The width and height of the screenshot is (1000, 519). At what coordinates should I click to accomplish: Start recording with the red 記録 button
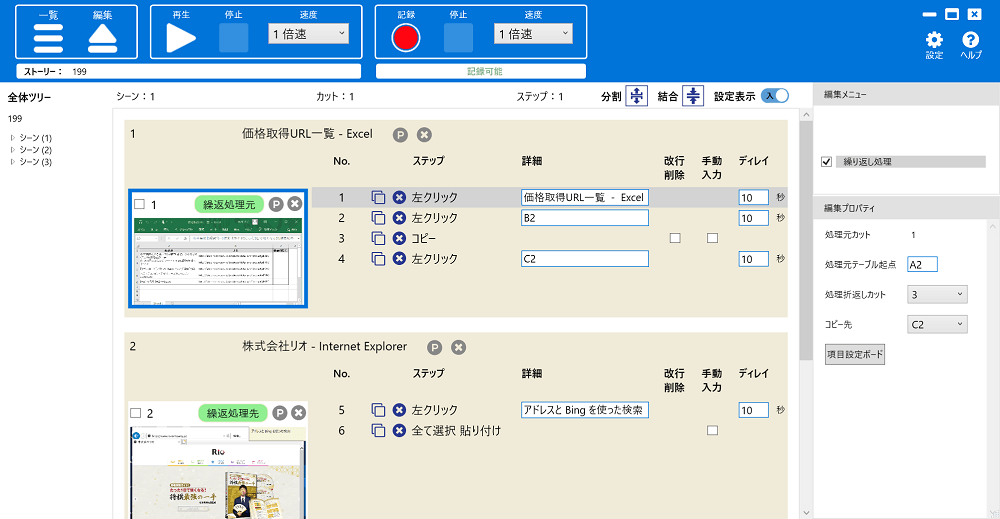pyautogui.click(x=406, y=38)
